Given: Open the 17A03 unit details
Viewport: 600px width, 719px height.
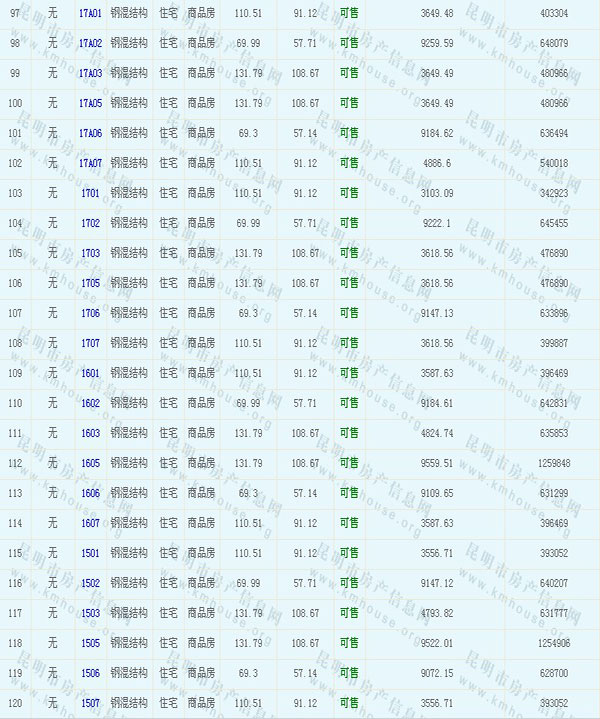Looking at the screenshot, I should (x=90, y=74).
